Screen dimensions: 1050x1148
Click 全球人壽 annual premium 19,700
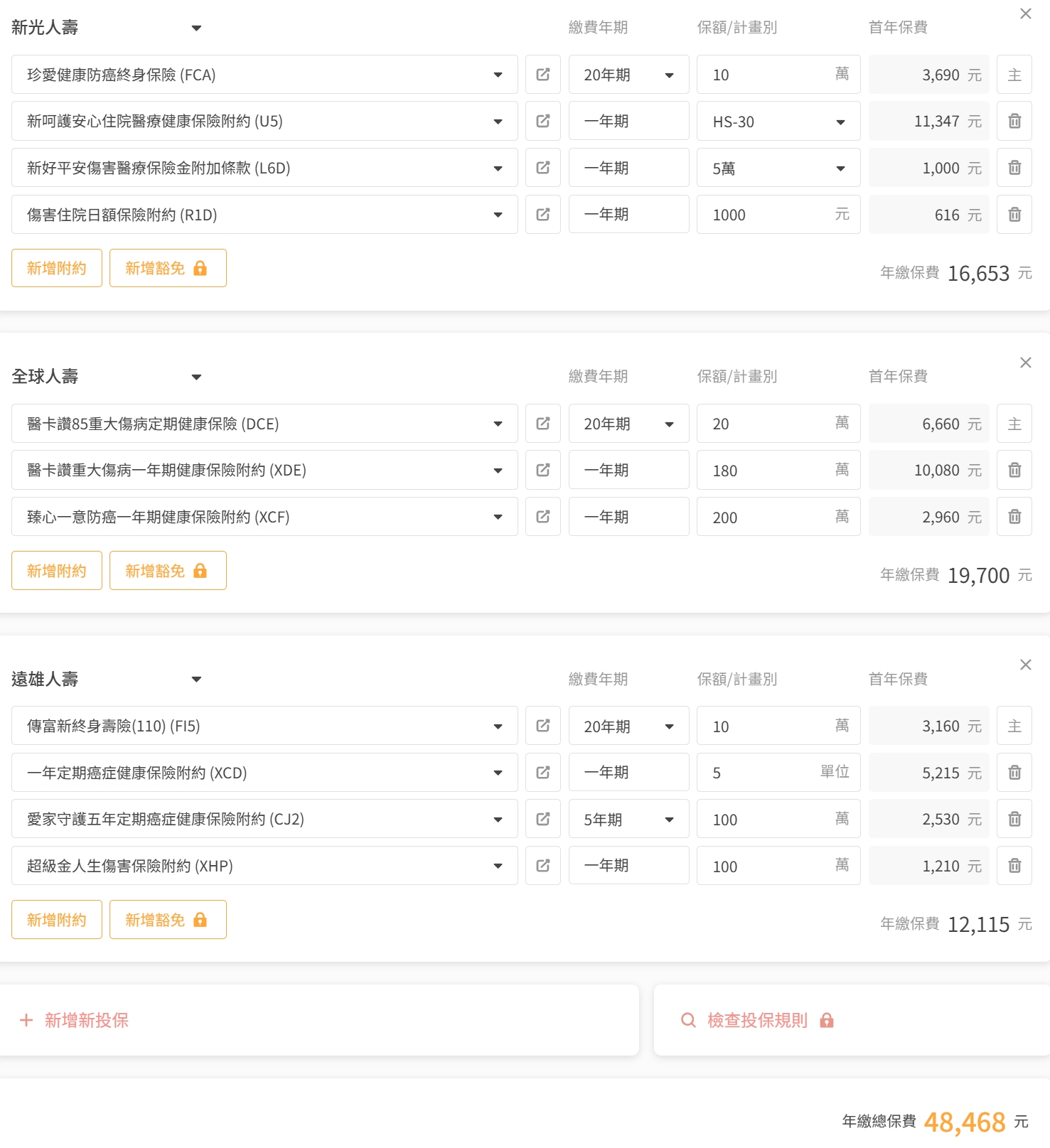coord(978,575)
